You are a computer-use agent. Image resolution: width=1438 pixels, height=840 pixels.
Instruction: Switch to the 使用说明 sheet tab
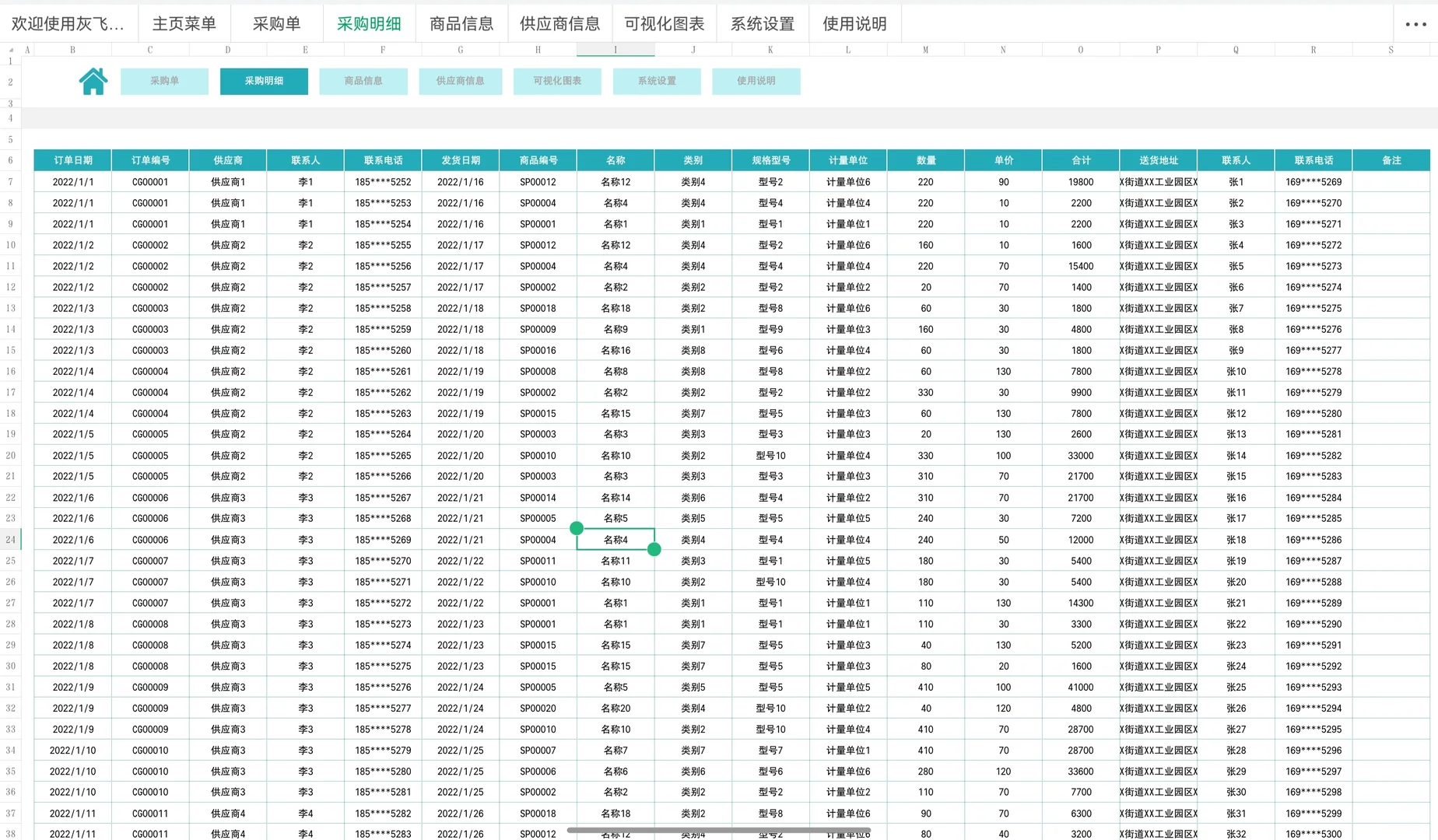point(854,23)
